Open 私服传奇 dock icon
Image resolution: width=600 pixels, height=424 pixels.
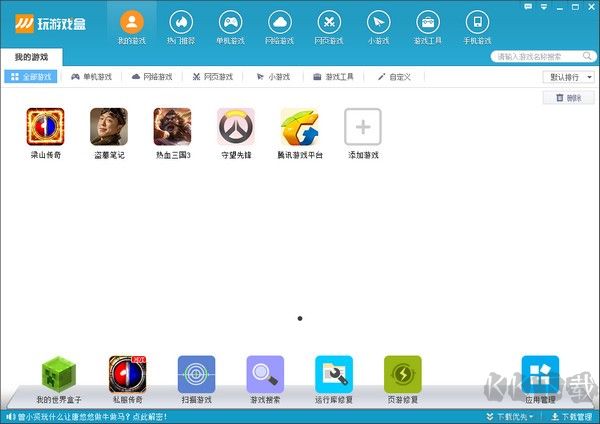128,374
